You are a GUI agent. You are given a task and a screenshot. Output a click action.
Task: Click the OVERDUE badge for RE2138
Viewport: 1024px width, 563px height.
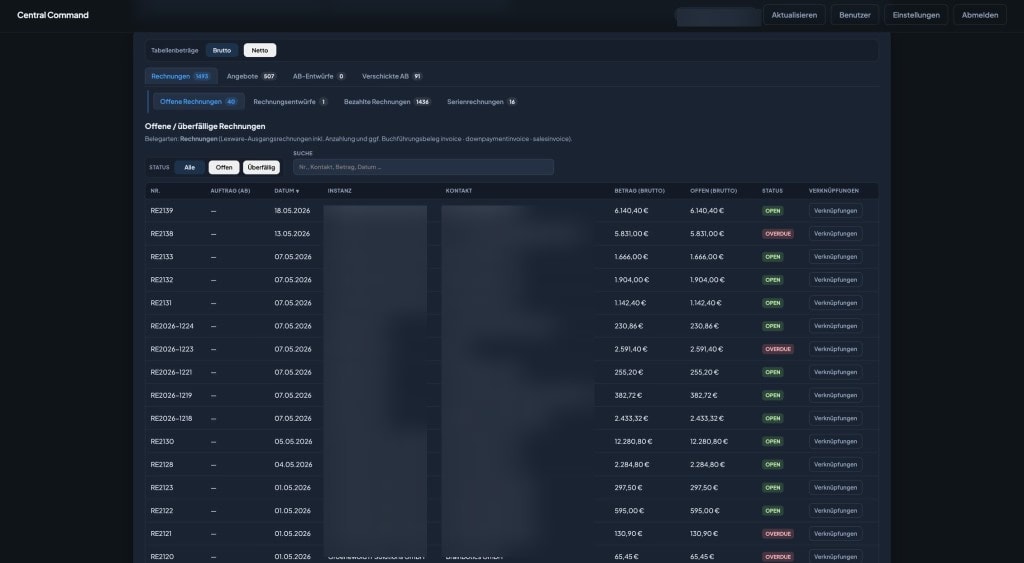pyautogui.click(x=778, y=234)
